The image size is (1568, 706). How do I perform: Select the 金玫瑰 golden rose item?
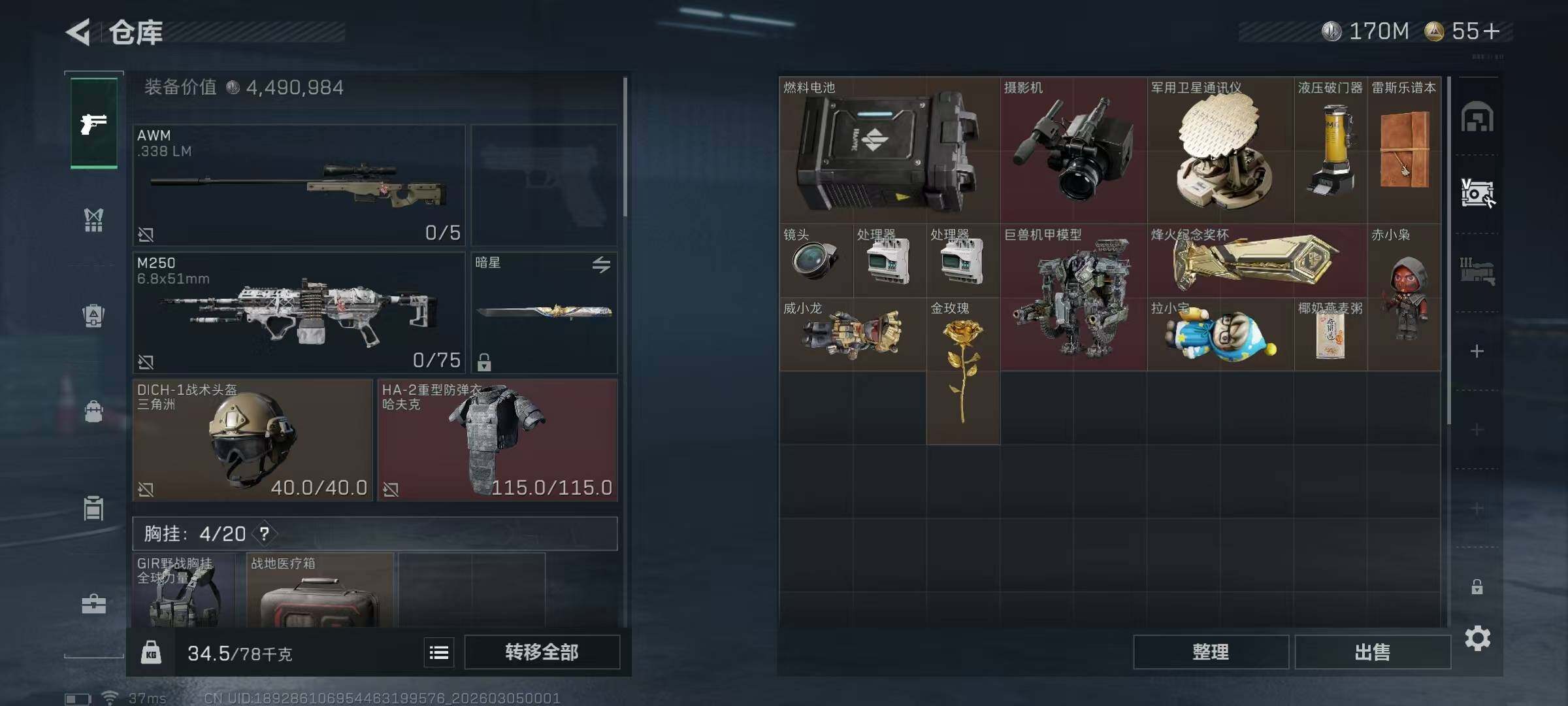(x=963, y=371)
